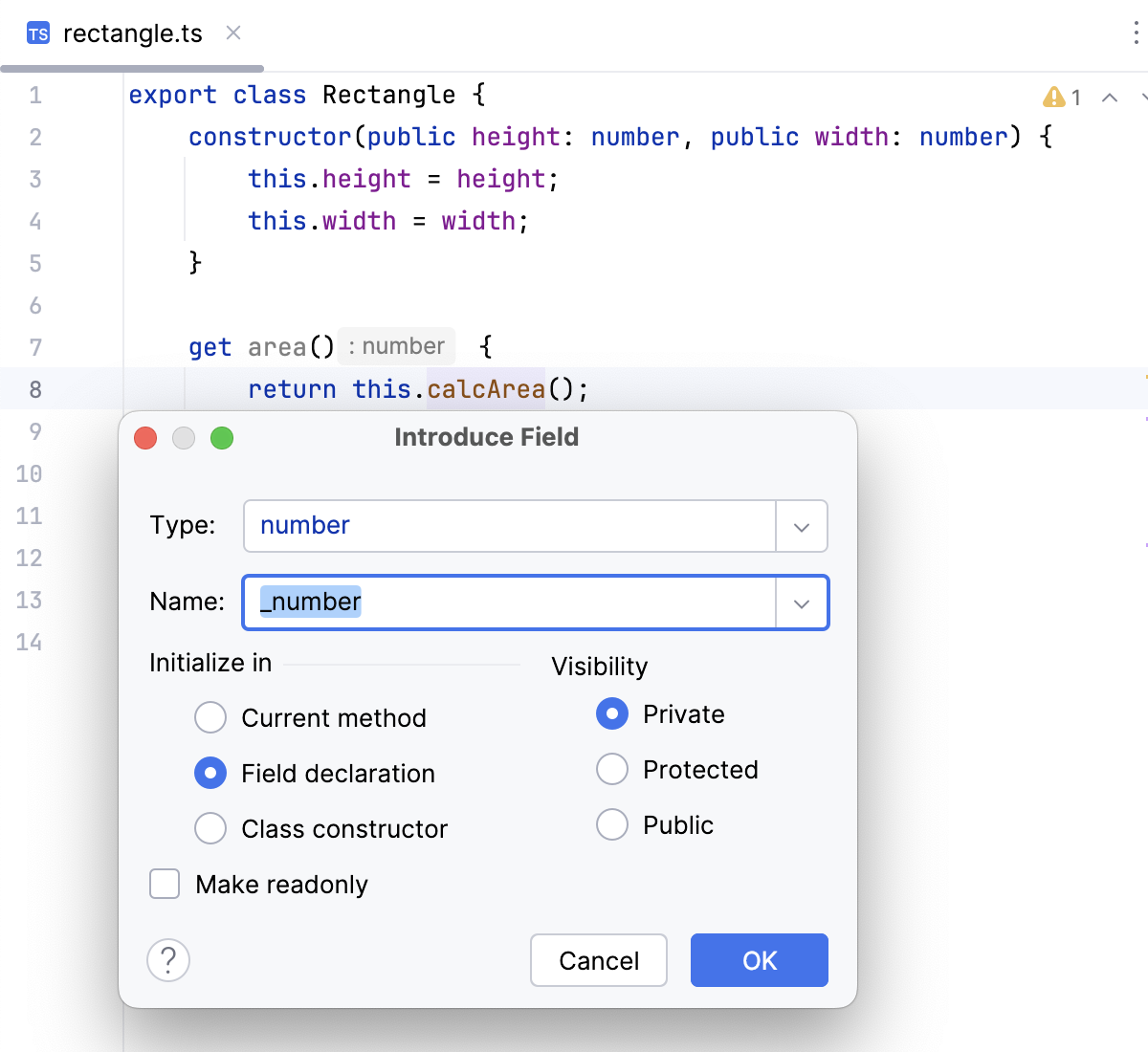Select the Private visibility option
The height and width of the screenshot is (1052, 1148).
coord(612,713)
